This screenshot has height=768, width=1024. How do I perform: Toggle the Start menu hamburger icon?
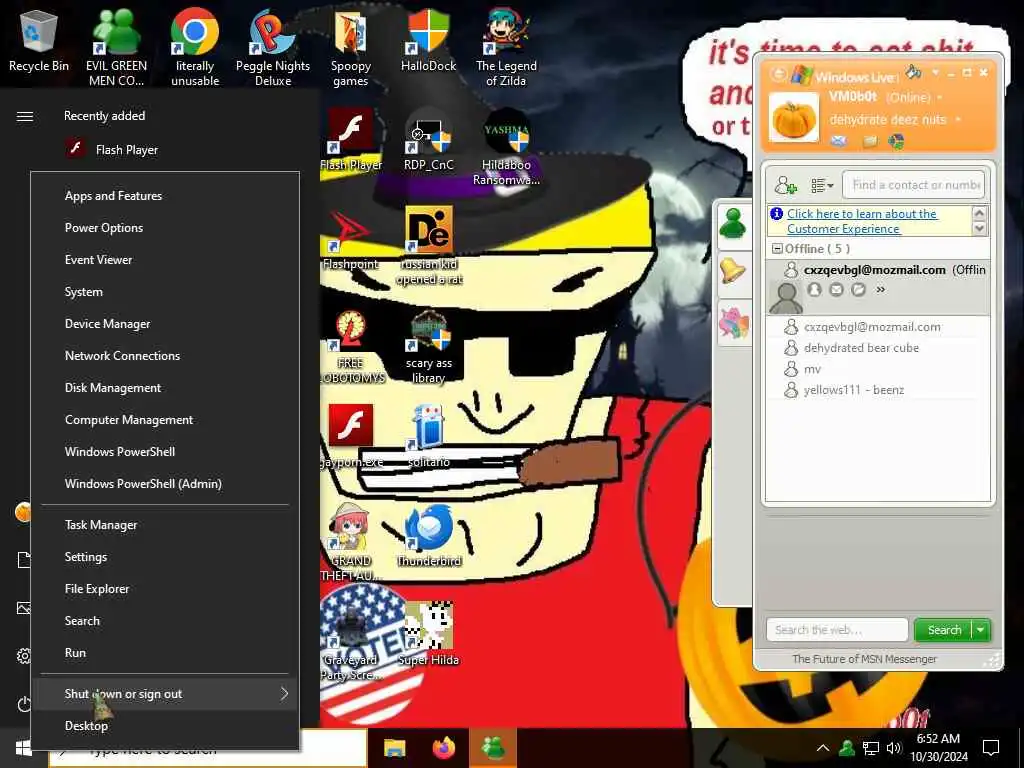[25, 116]
